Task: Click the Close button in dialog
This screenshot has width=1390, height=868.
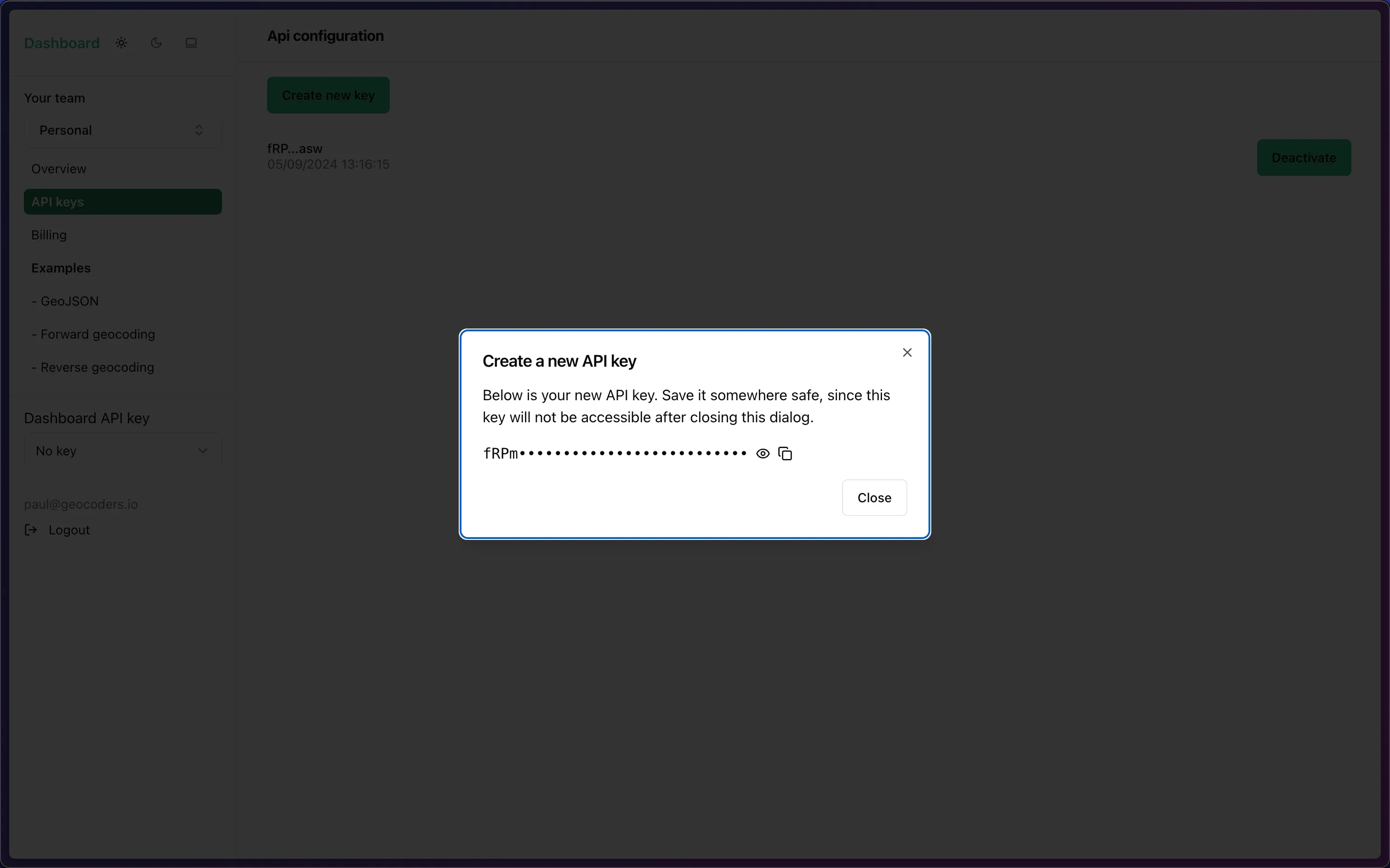Action: click(x=874, y=498)
